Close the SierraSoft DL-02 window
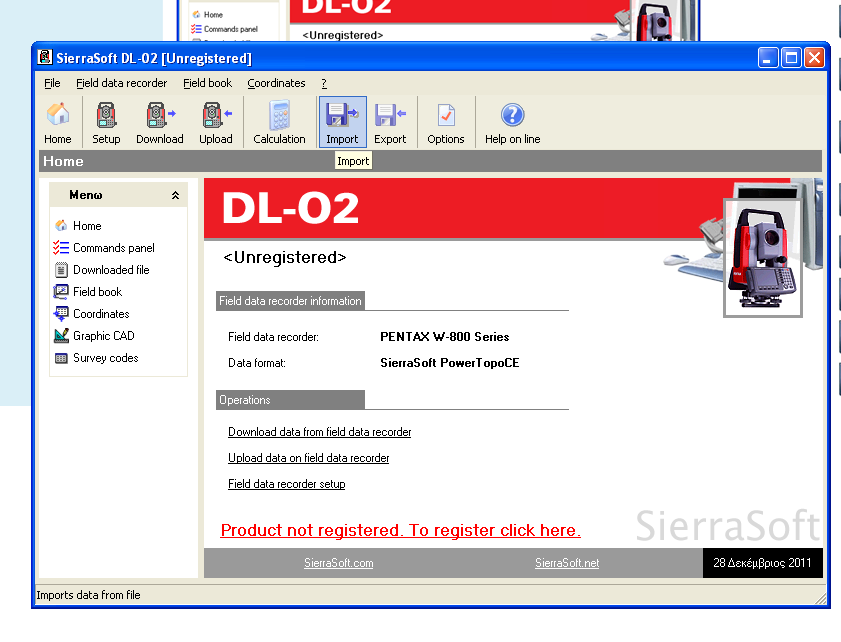Image resolution: width=841 pixels, height=642 pixels. click(815, 57)
